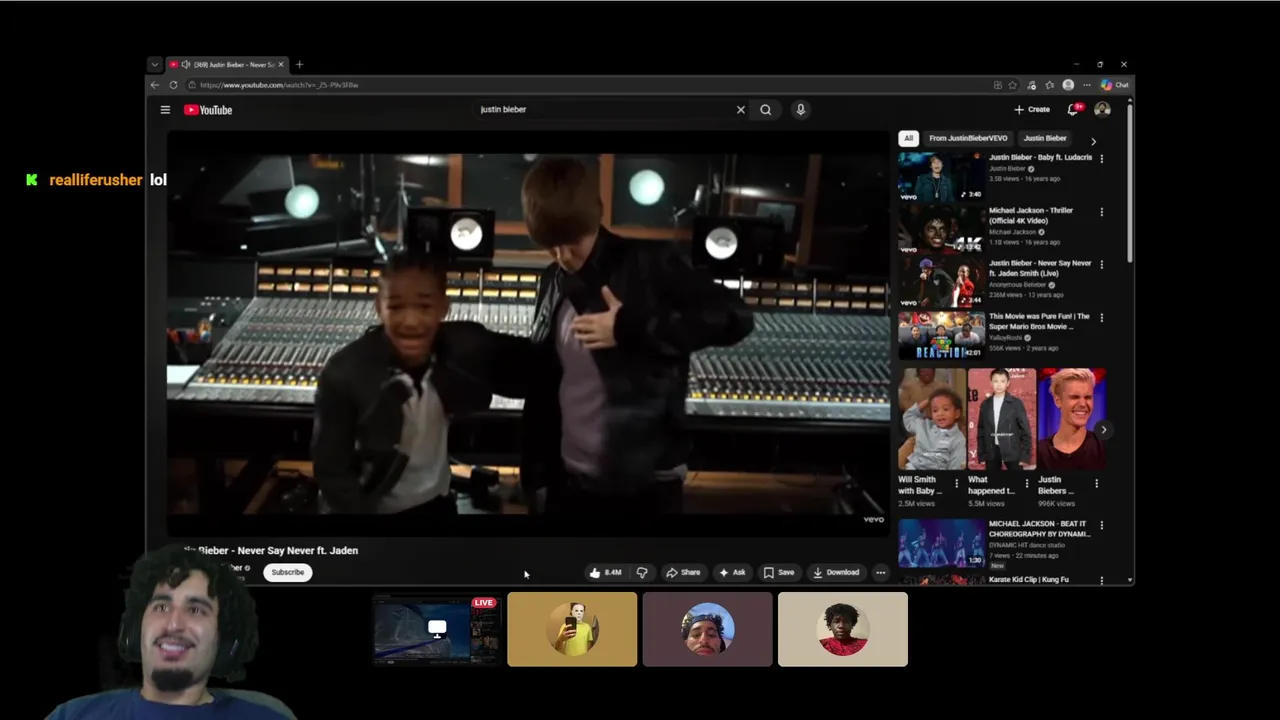Go back with browser back arrow
The image size is (1280, 720).
tap(155, 85)
